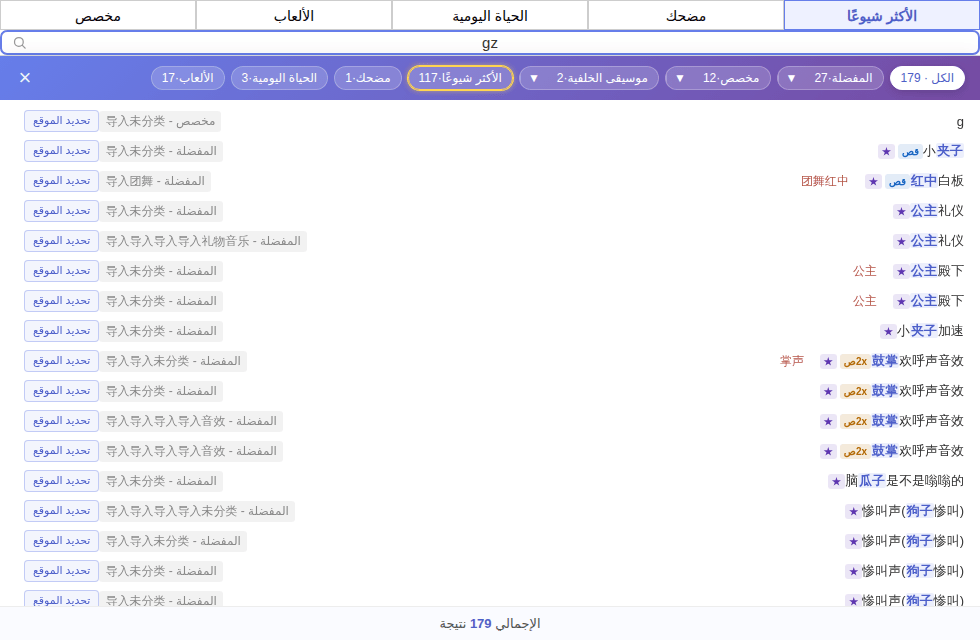Click the star icon beside 小夹子加速
The image size is (980, 640).
[888, 331]
